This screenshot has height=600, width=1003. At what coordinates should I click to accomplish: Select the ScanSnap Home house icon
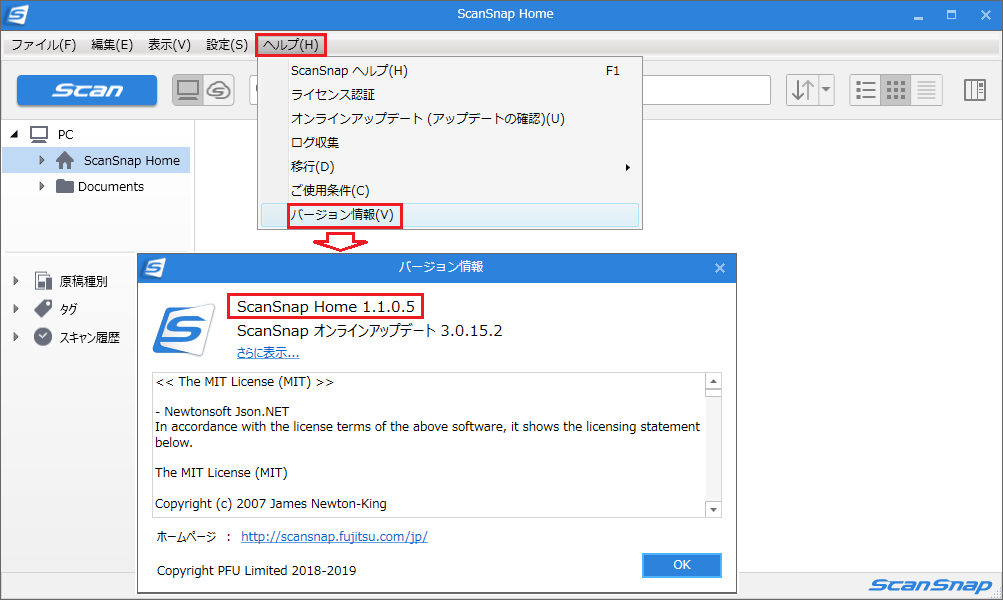point(65,161)
